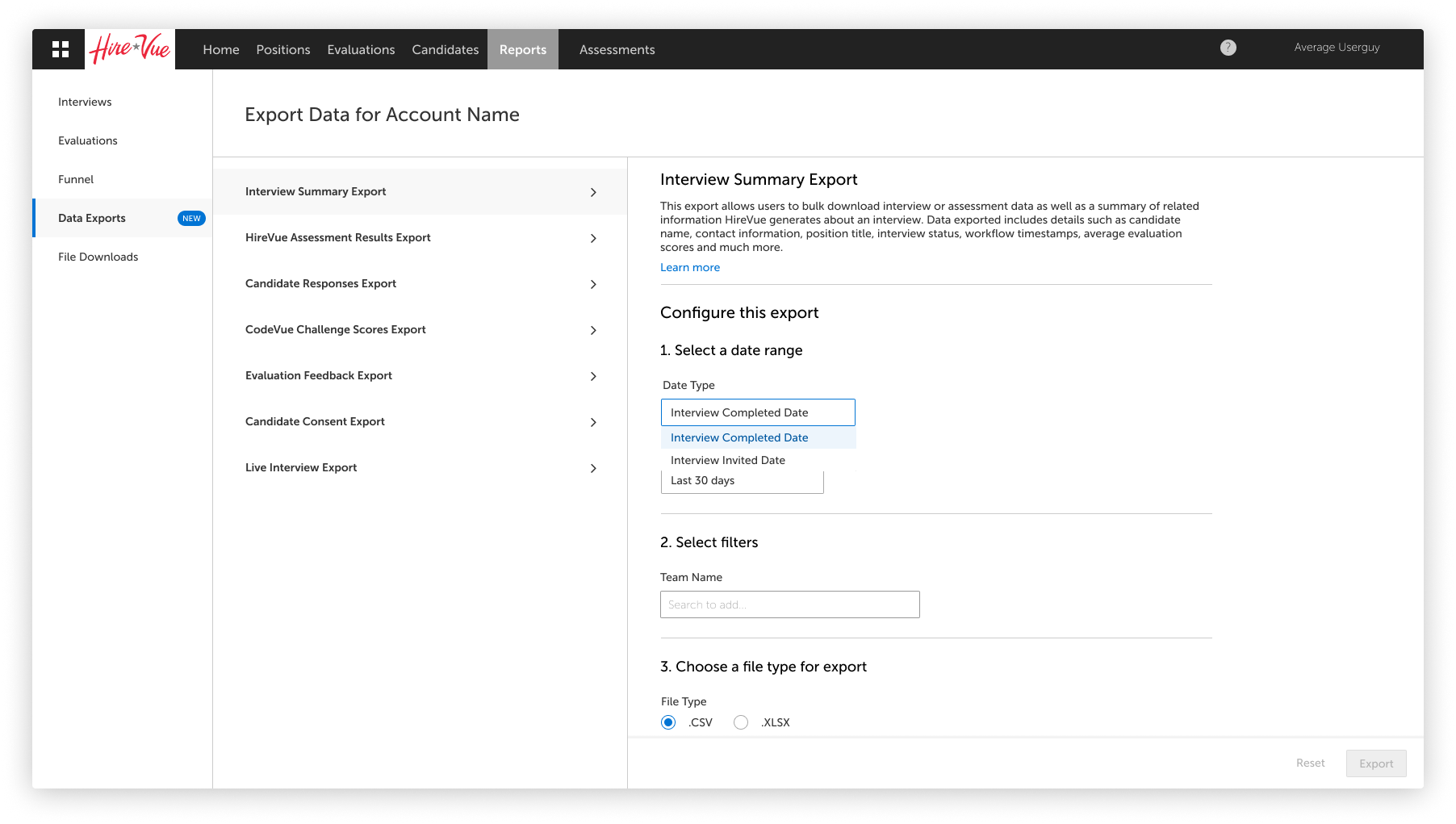Select HireVue Assessment Results Export label

click(338, 237)
